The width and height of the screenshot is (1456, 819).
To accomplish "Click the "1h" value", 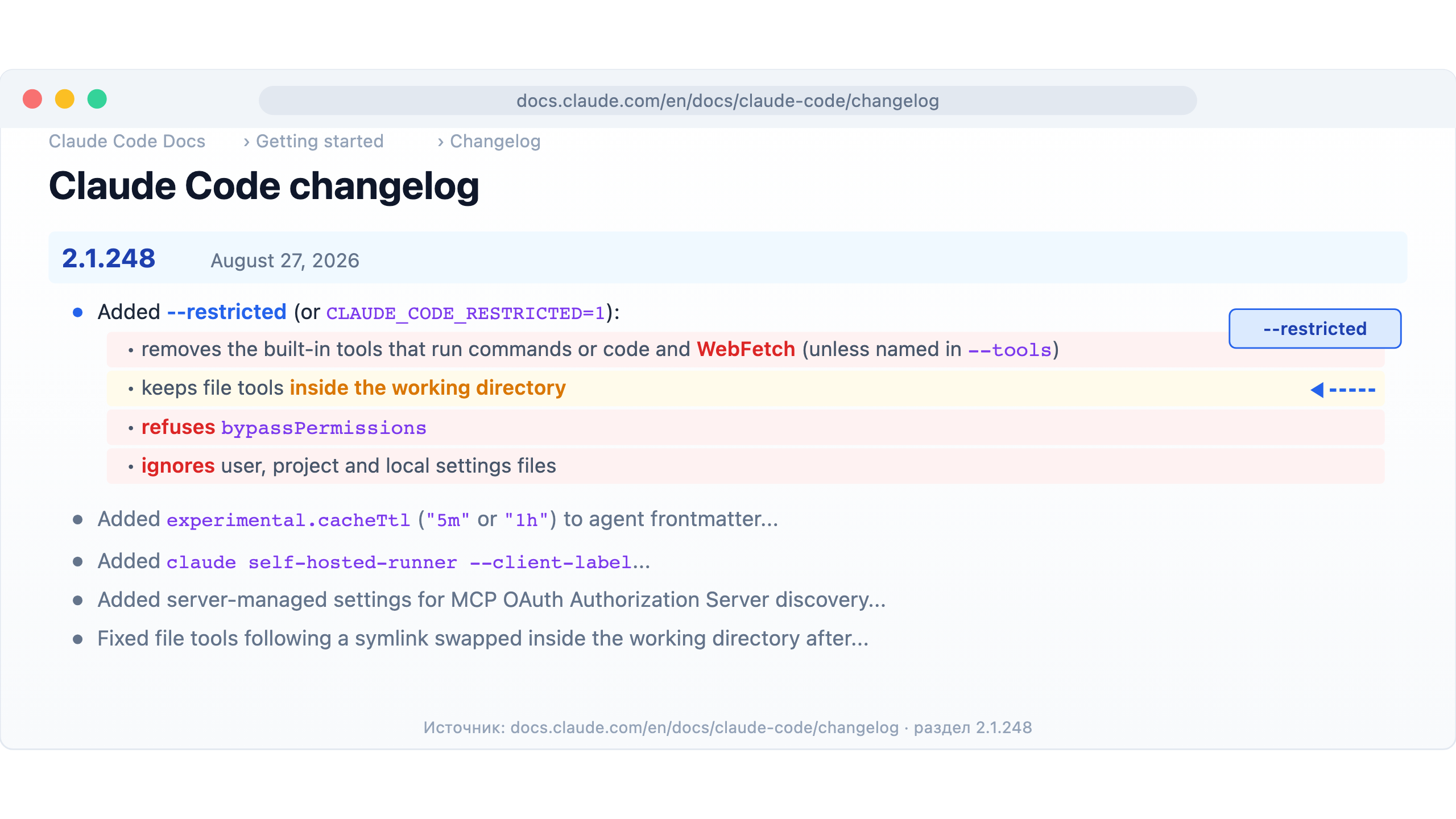I will pyautogui.click(x=526, y=520).
